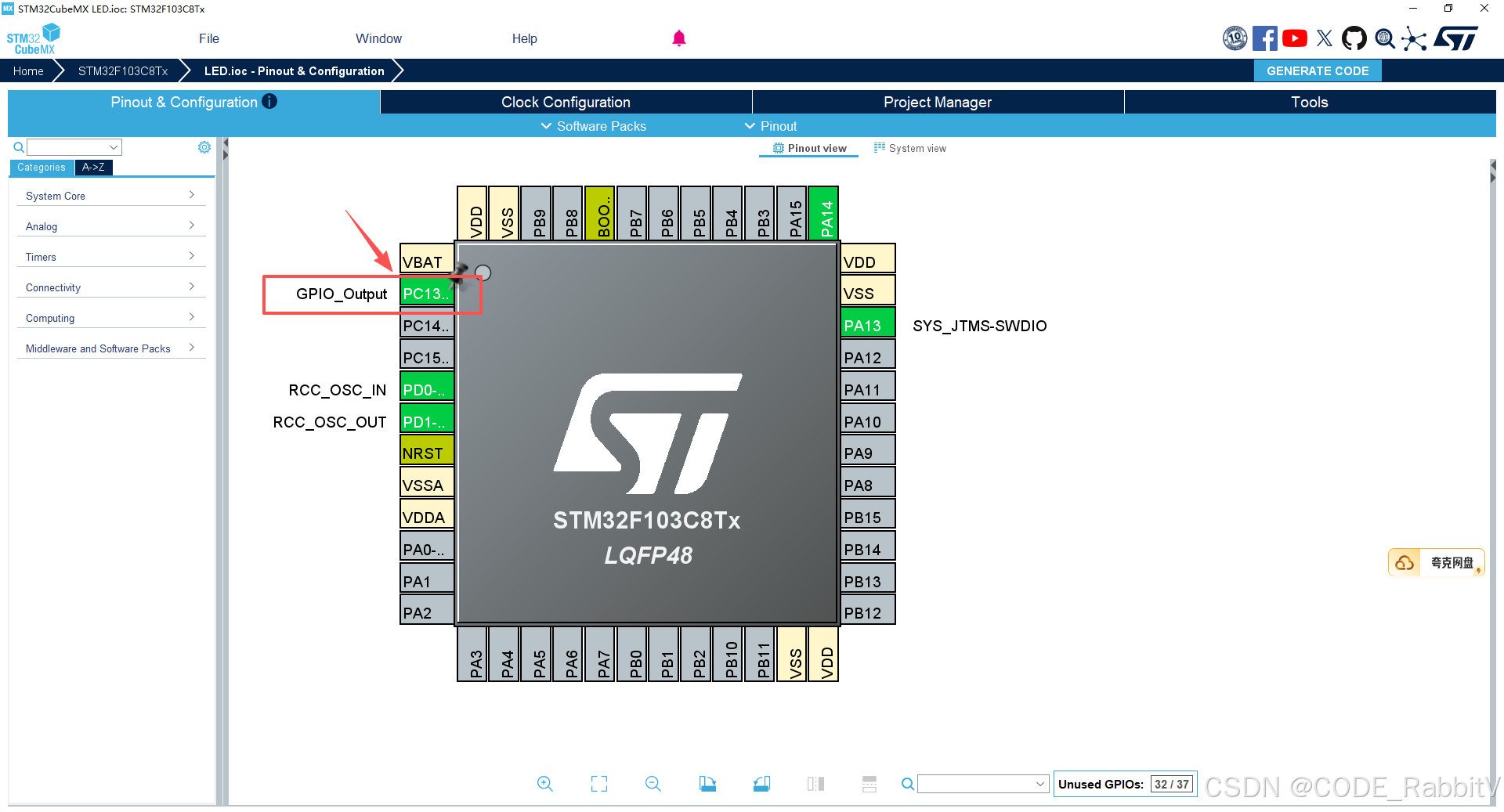Viewport: 1504px width, 812px height.
Task: Open the Window menu
Action: tap(378, 38)
